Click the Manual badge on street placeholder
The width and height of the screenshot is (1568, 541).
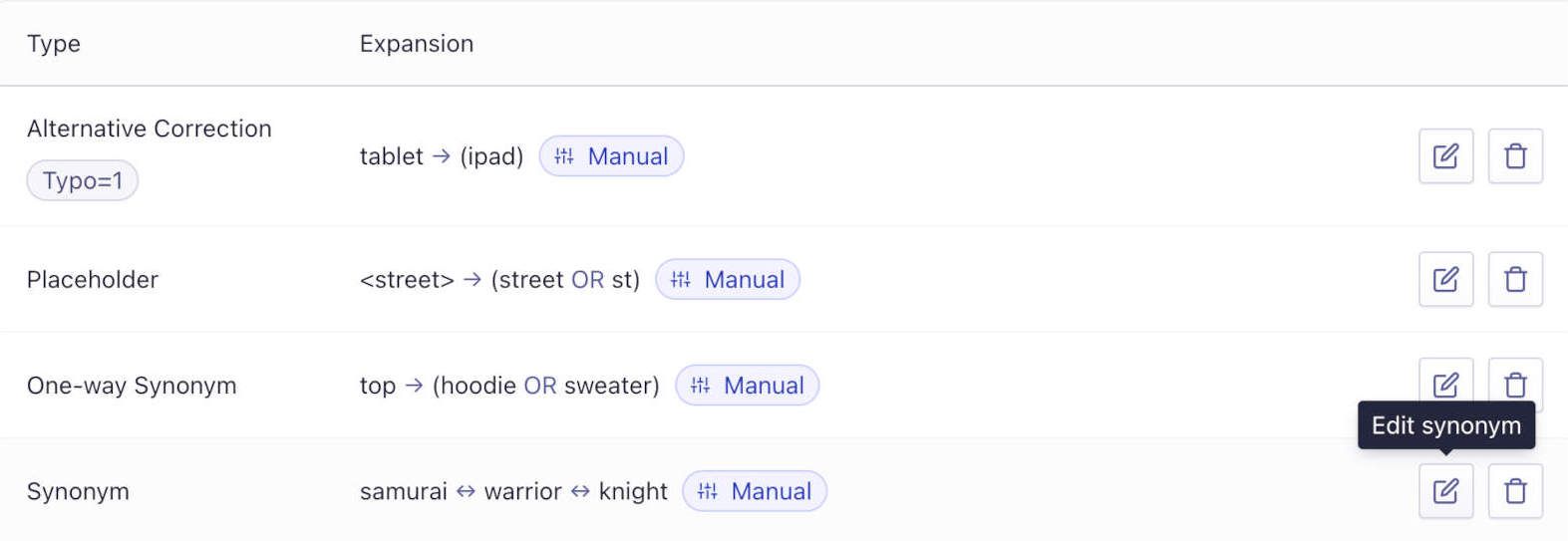(x=728, y=280)
